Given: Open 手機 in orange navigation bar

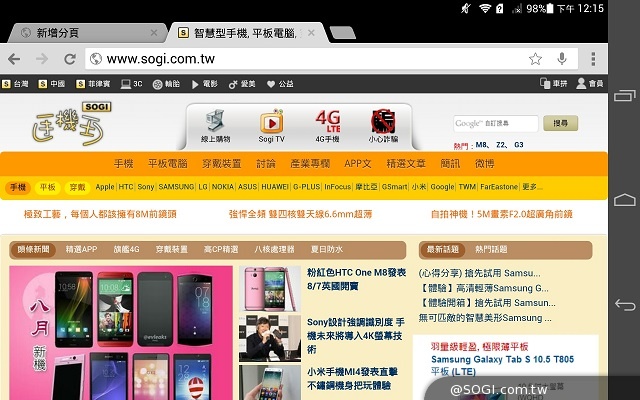Looking at the screenshot, I should coord(124,164).
